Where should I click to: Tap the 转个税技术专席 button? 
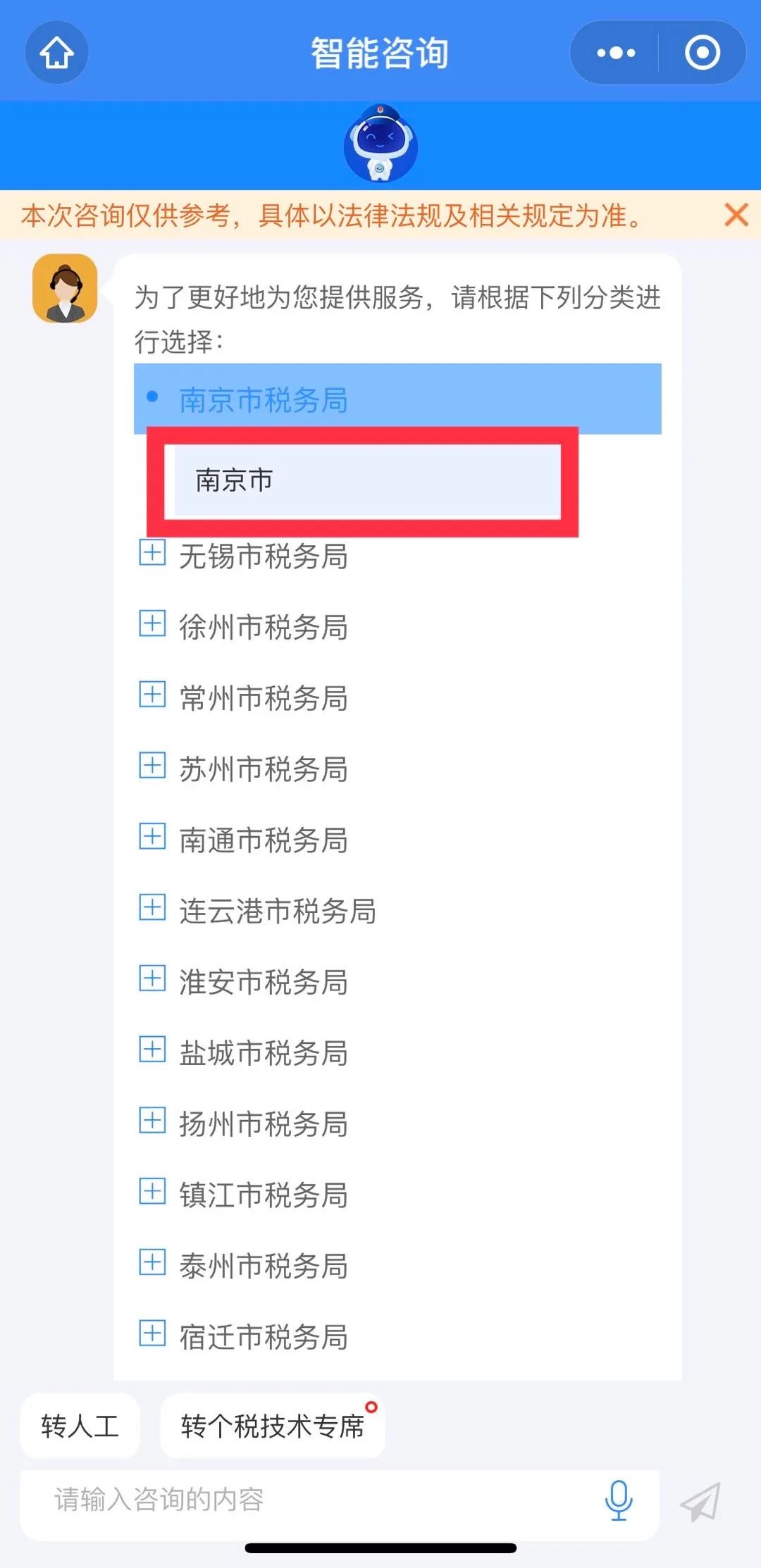[x=272, y=1426]
